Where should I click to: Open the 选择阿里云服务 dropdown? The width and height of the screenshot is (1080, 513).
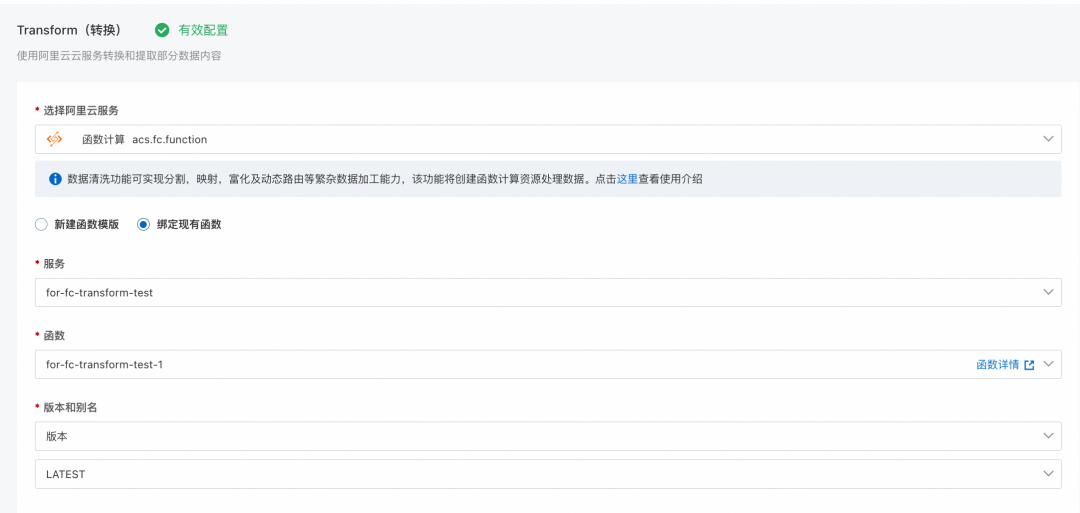(548, 139)
